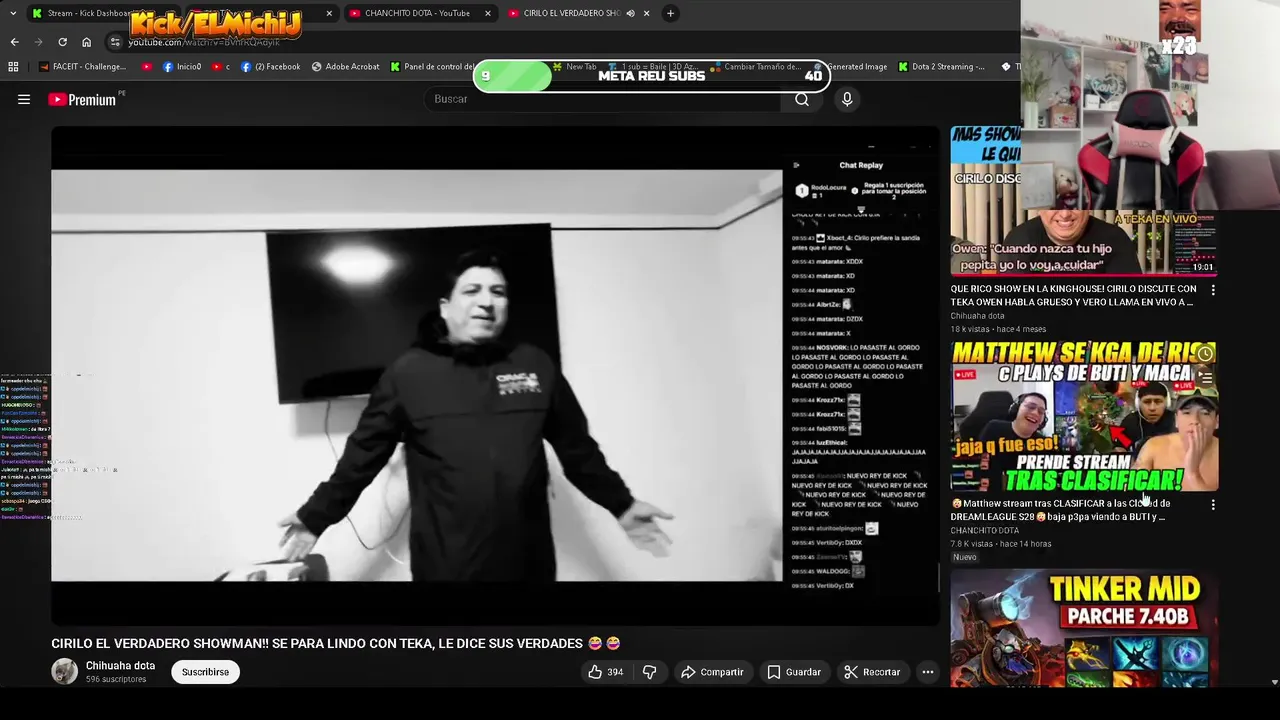Open the Dota 2 Streaming bookmark
The image size is (1280, 720).
(x=942, y=67)
